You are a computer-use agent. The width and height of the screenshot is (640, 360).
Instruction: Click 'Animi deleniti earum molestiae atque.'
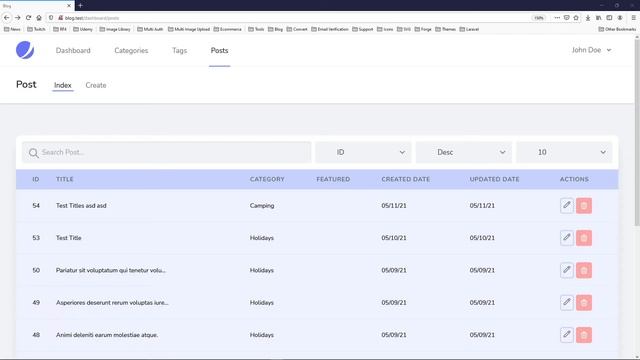[x=107, y=335]
